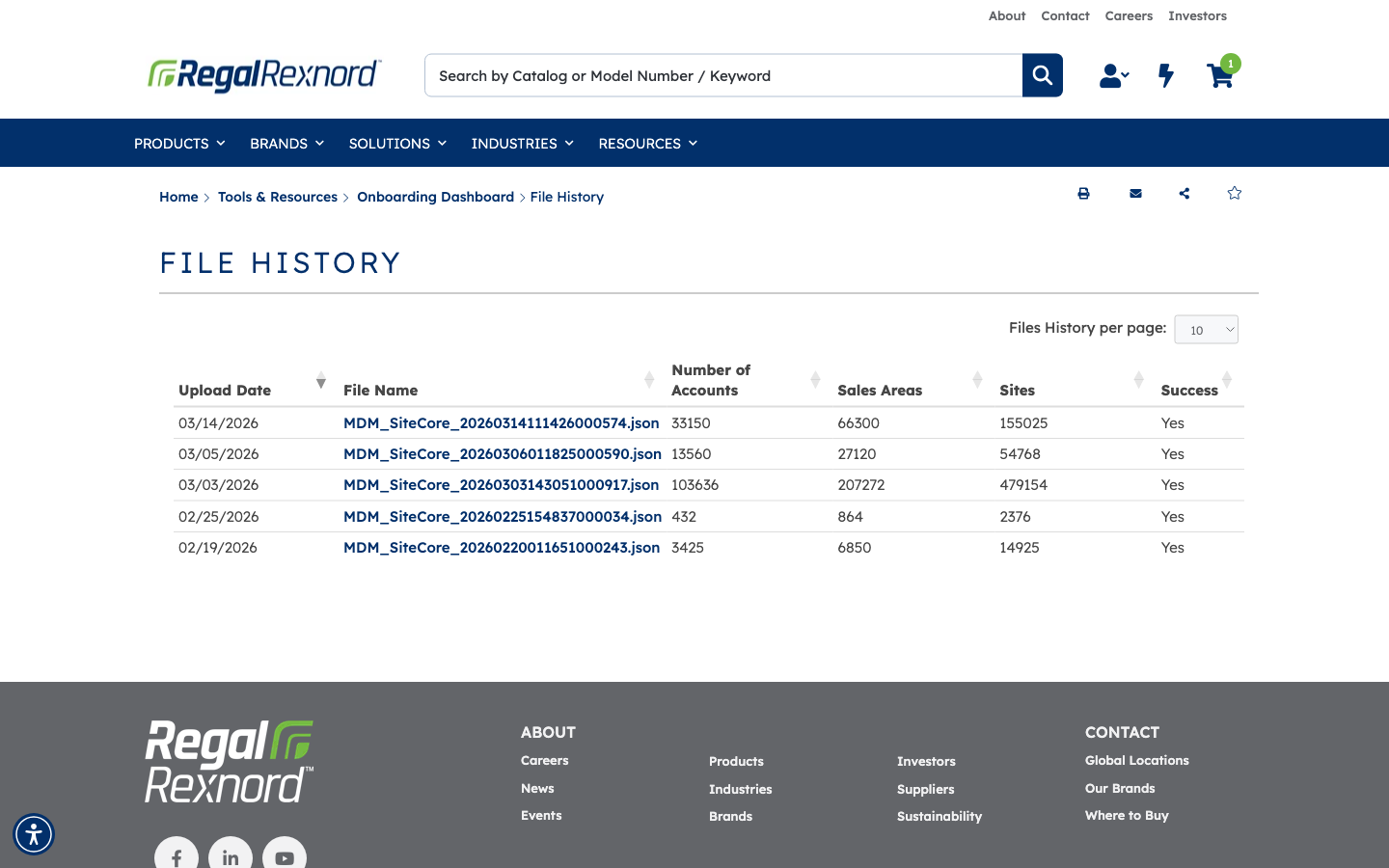Screen dimensions: 1389x868
Task: Click the share page icon
Action: point(1185,194)
